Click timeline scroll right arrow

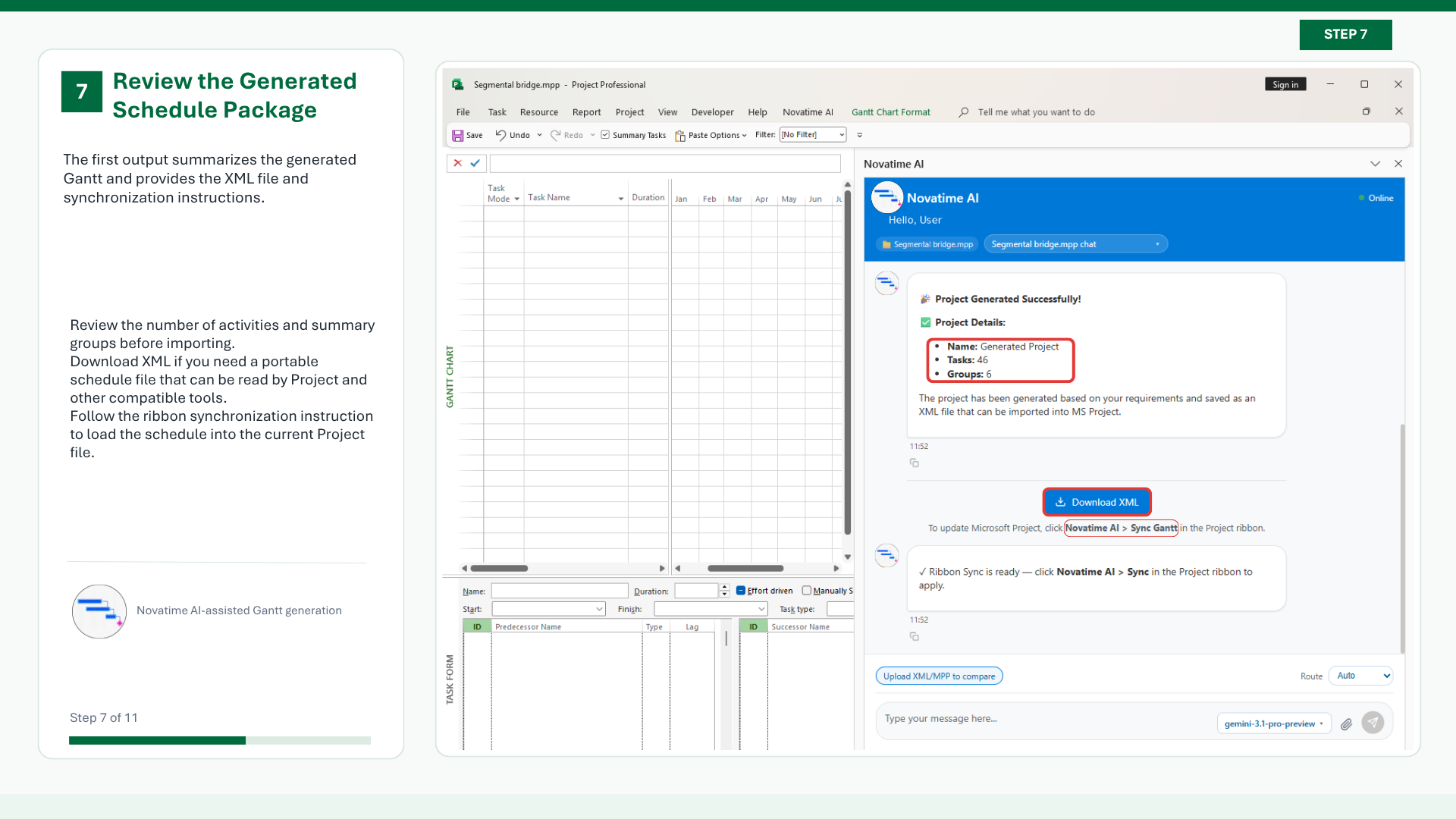(836, 568)
